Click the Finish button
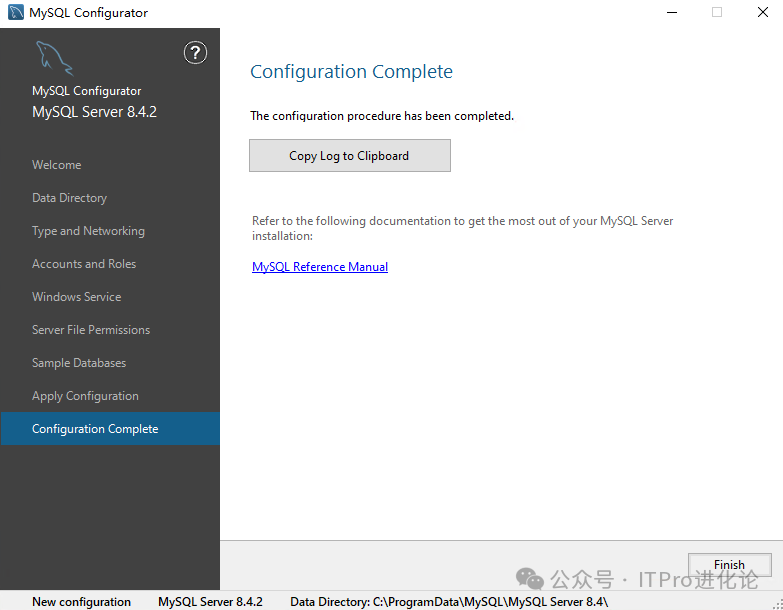The height and width of the screenshot is (610, 783). [729, 565]
